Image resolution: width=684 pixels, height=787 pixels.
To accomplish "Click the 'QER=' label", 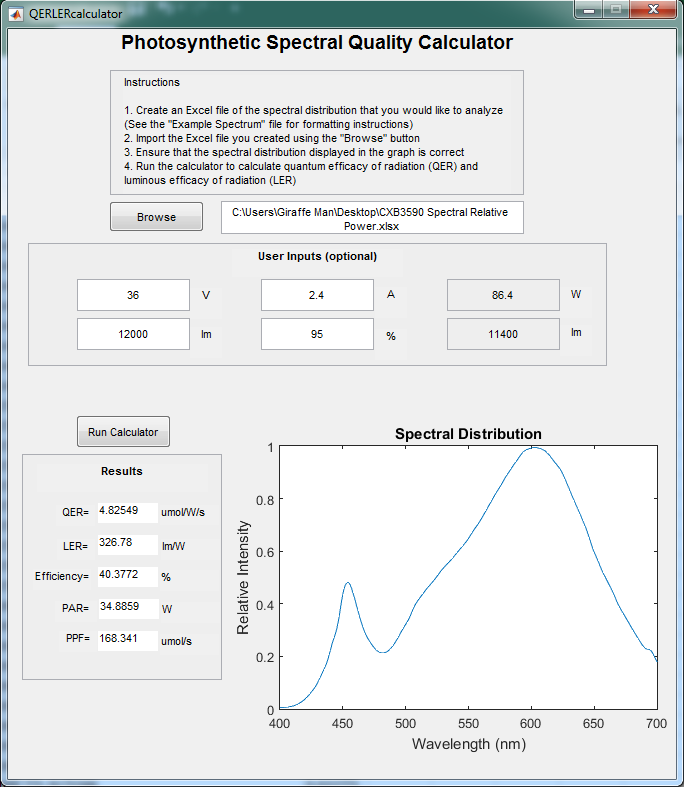I will [75, 512].
